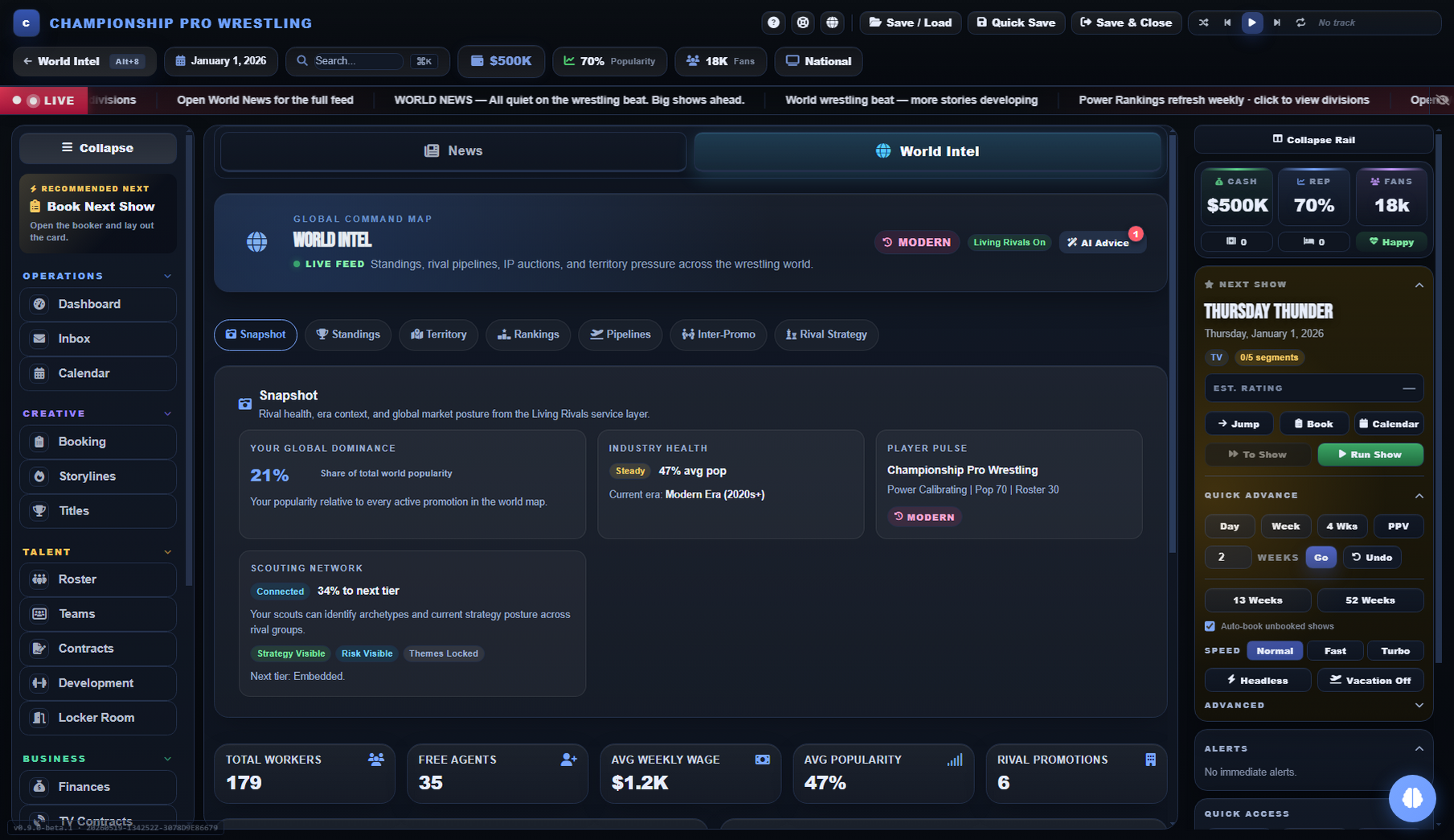The height and width of the screenshot is (840, 1454).
Task: Open the Rankings sub-tab
Action: 528,334
